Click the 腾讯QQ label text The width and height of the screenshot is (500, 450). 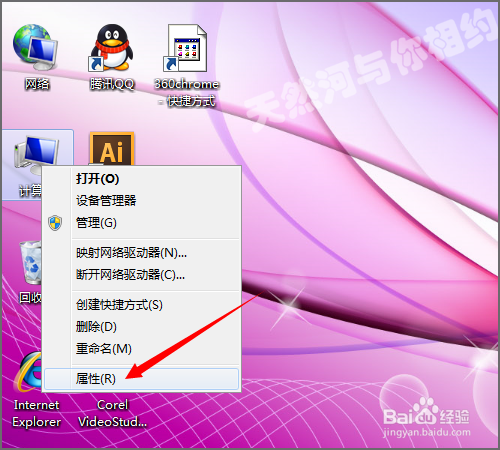point(112,84)
